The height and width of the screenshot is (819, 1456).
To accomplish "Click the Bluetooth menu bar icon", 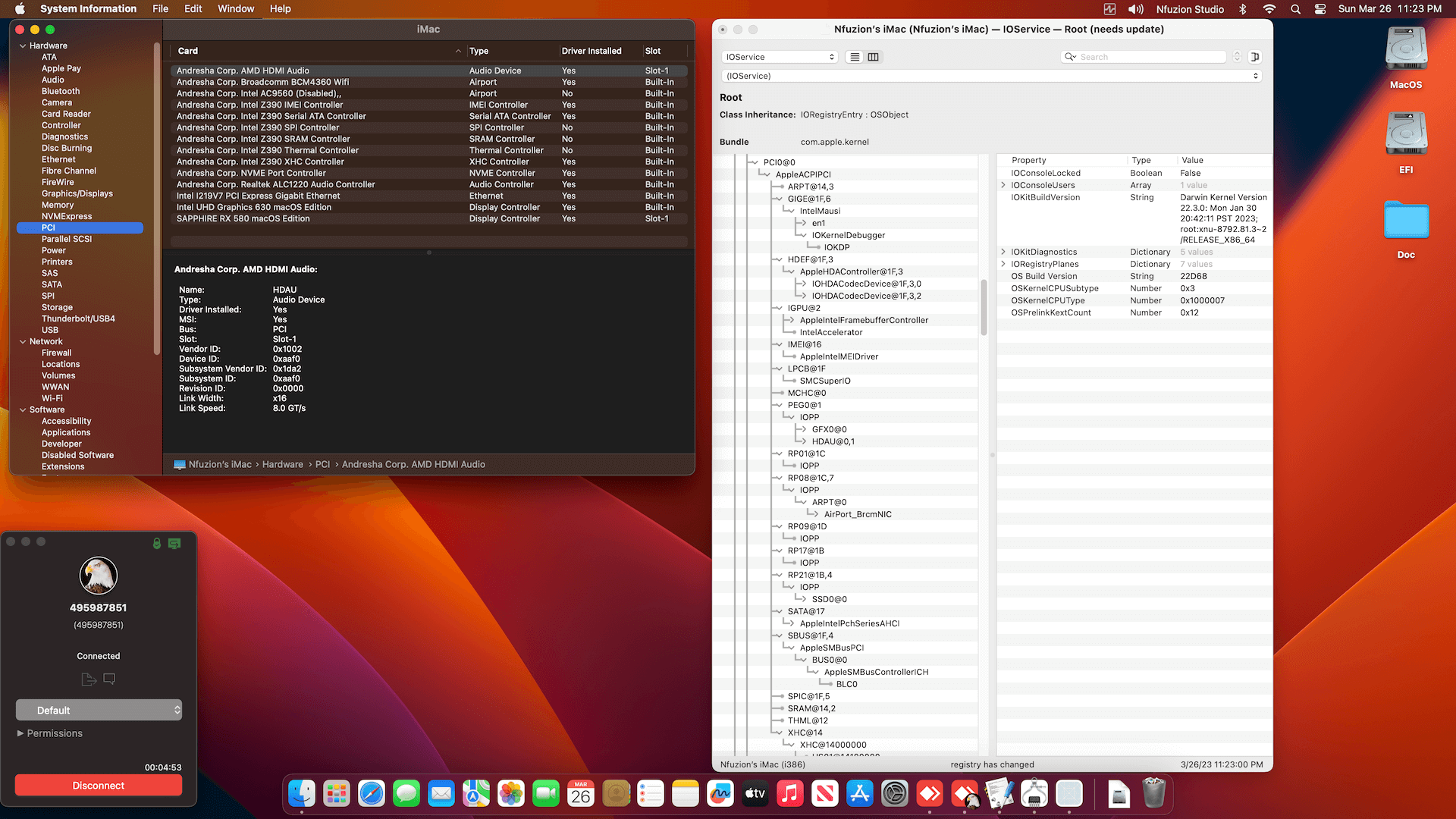I will click(x=1243, y=9).
